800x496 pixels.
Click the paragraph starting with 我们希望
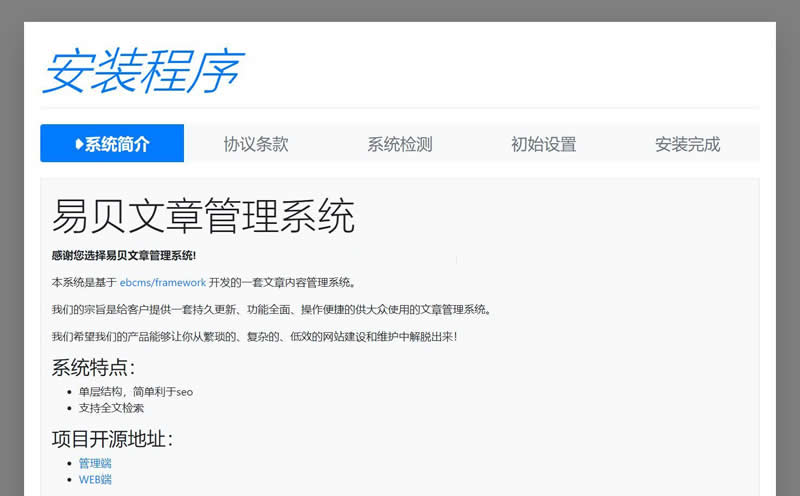254,336
